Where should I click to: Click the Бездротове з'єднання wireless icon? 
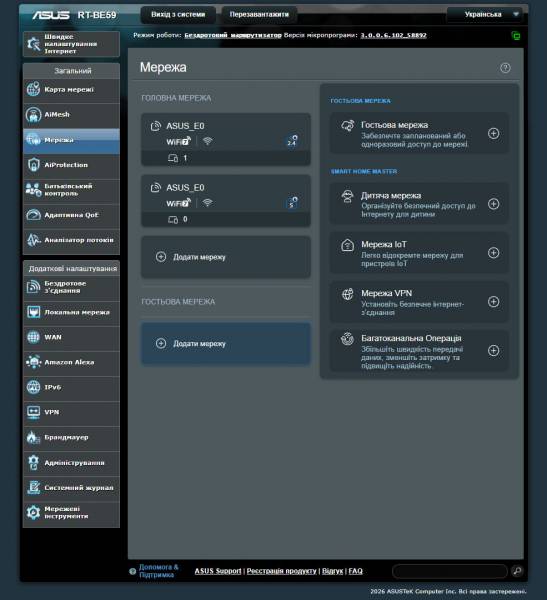point(34,287)
